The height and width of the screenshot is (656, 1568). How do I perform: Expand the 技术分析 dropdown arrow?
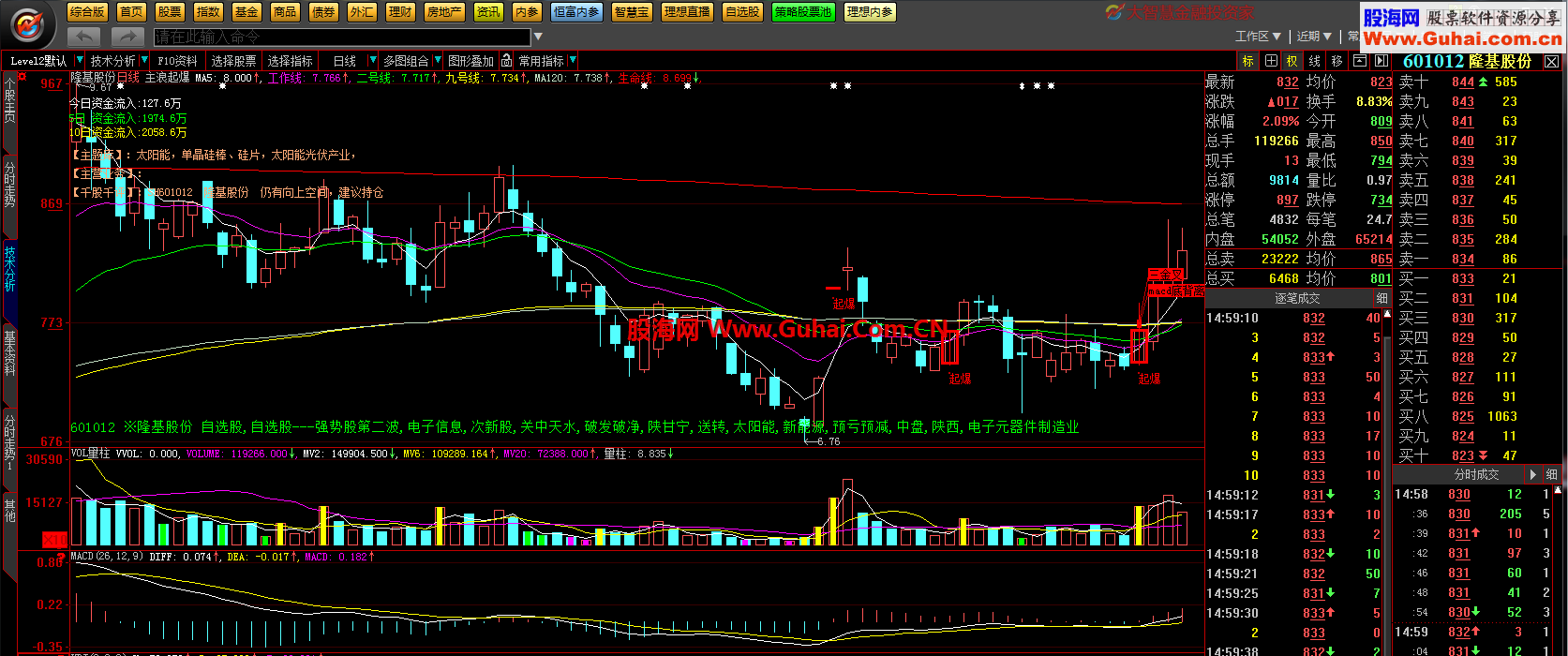click(143, 61)
